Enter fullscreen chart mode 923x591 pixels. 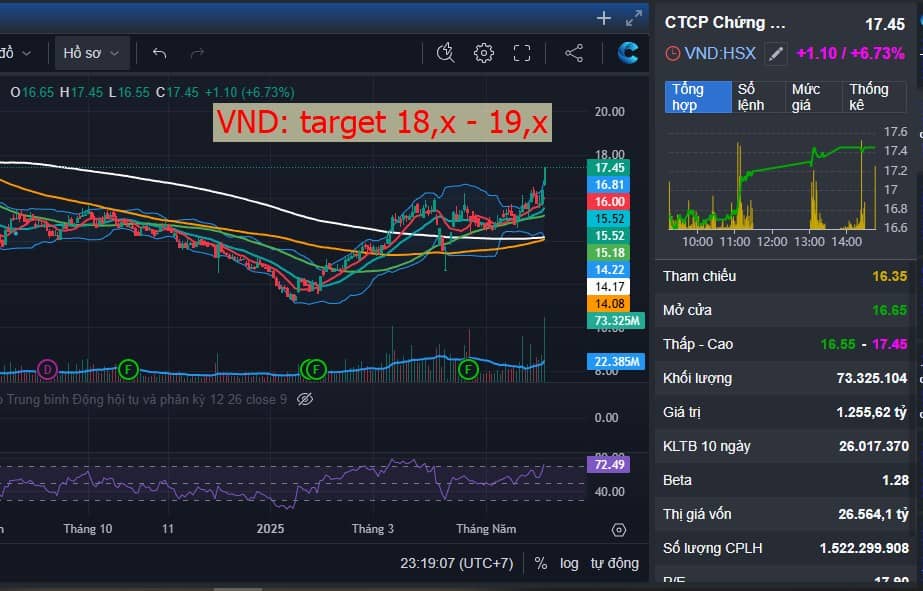[x=522, y=53]
